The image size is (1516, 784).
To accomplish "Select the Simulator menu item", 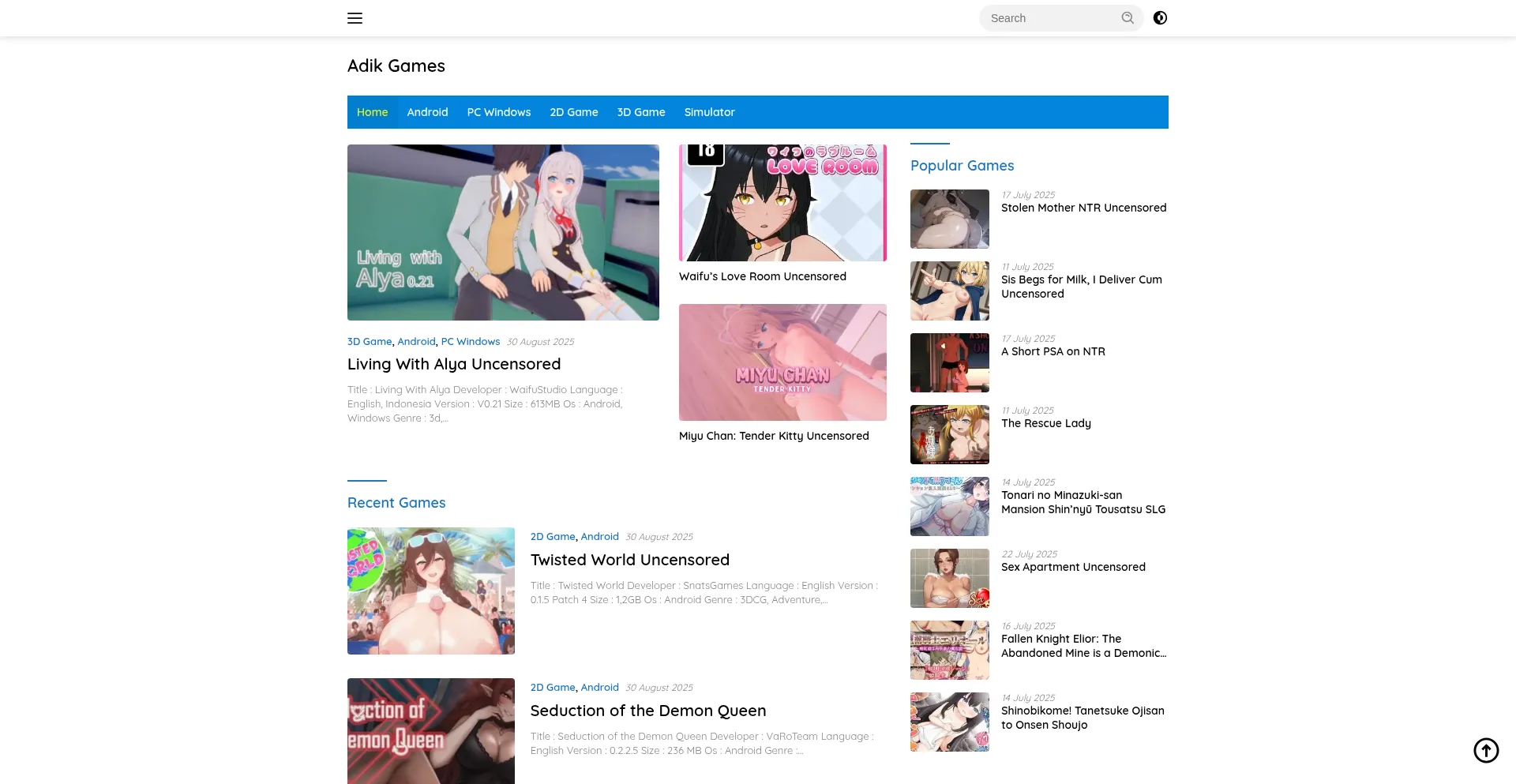I will 709,111.
